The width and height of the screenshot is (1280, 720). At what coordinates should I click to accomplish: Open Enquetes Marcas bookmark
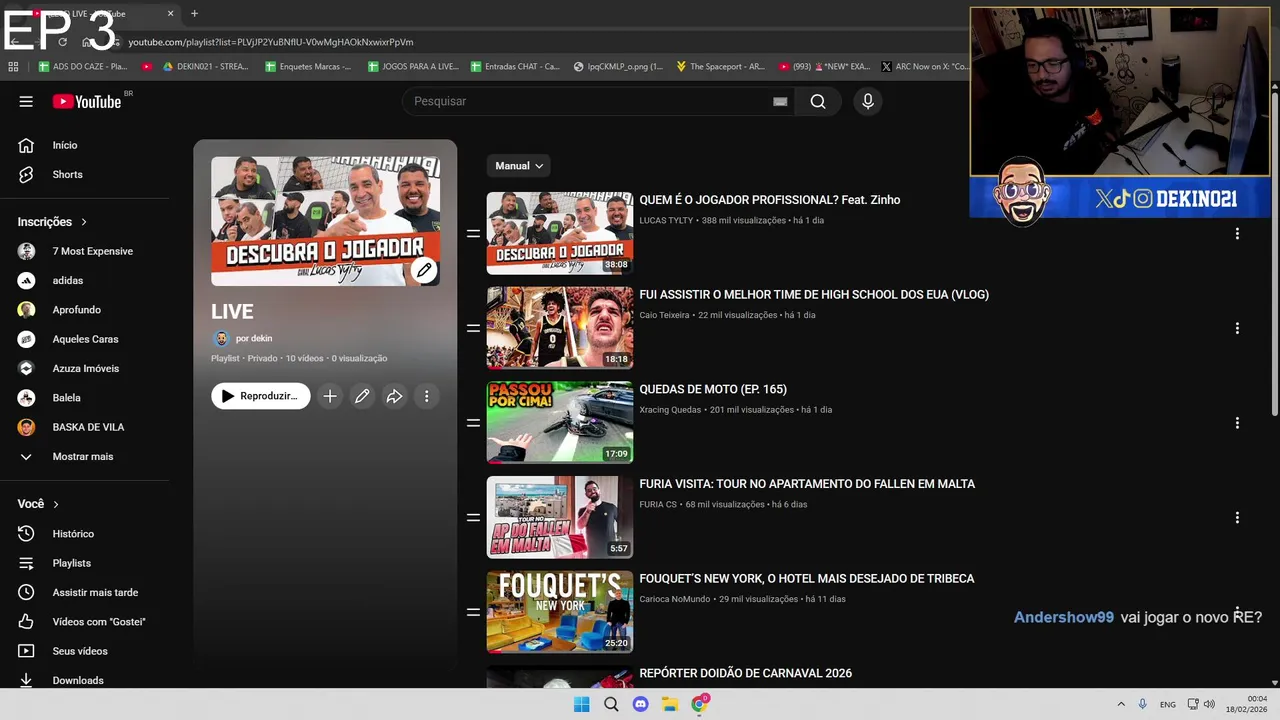coord(308,67)
